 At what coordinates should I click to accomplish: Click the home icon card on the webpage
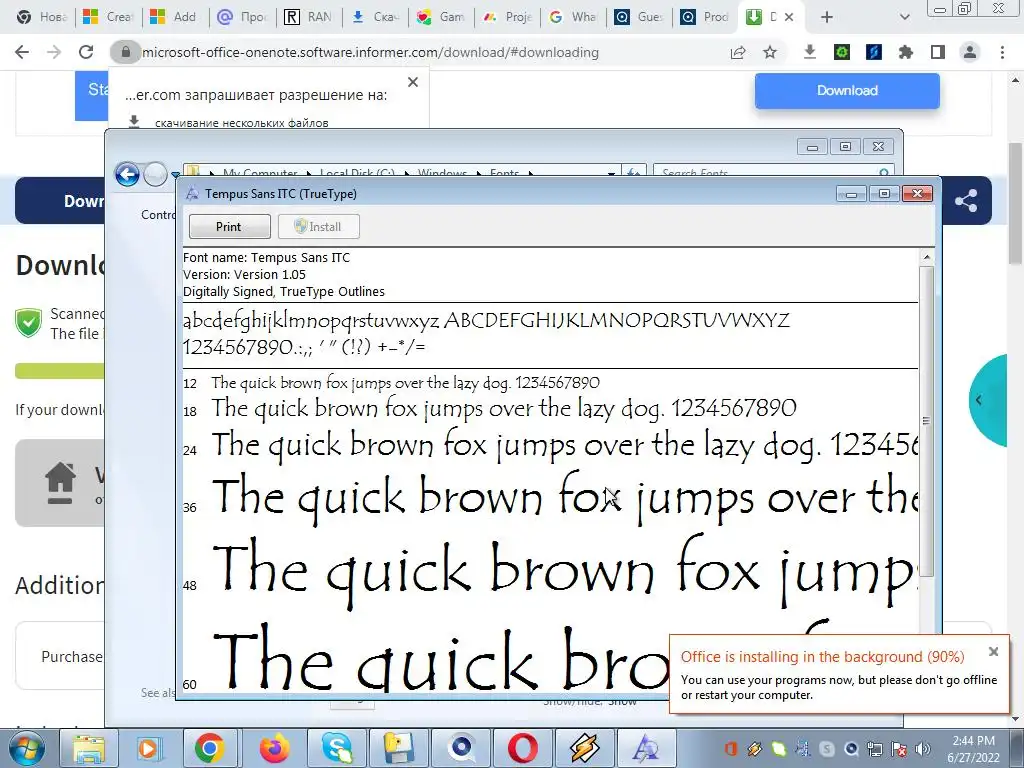tap(60, 483)
